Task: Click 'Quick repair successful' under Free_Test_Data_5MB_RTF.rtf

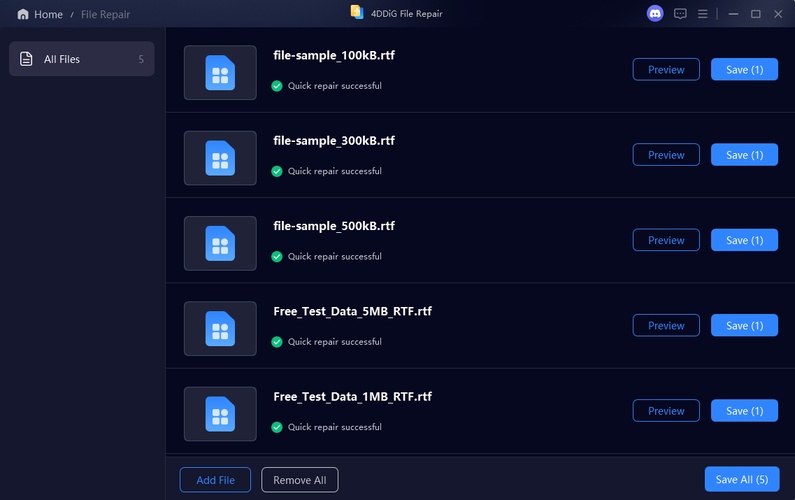Action: pyautogui.click(x=335, y=341)
